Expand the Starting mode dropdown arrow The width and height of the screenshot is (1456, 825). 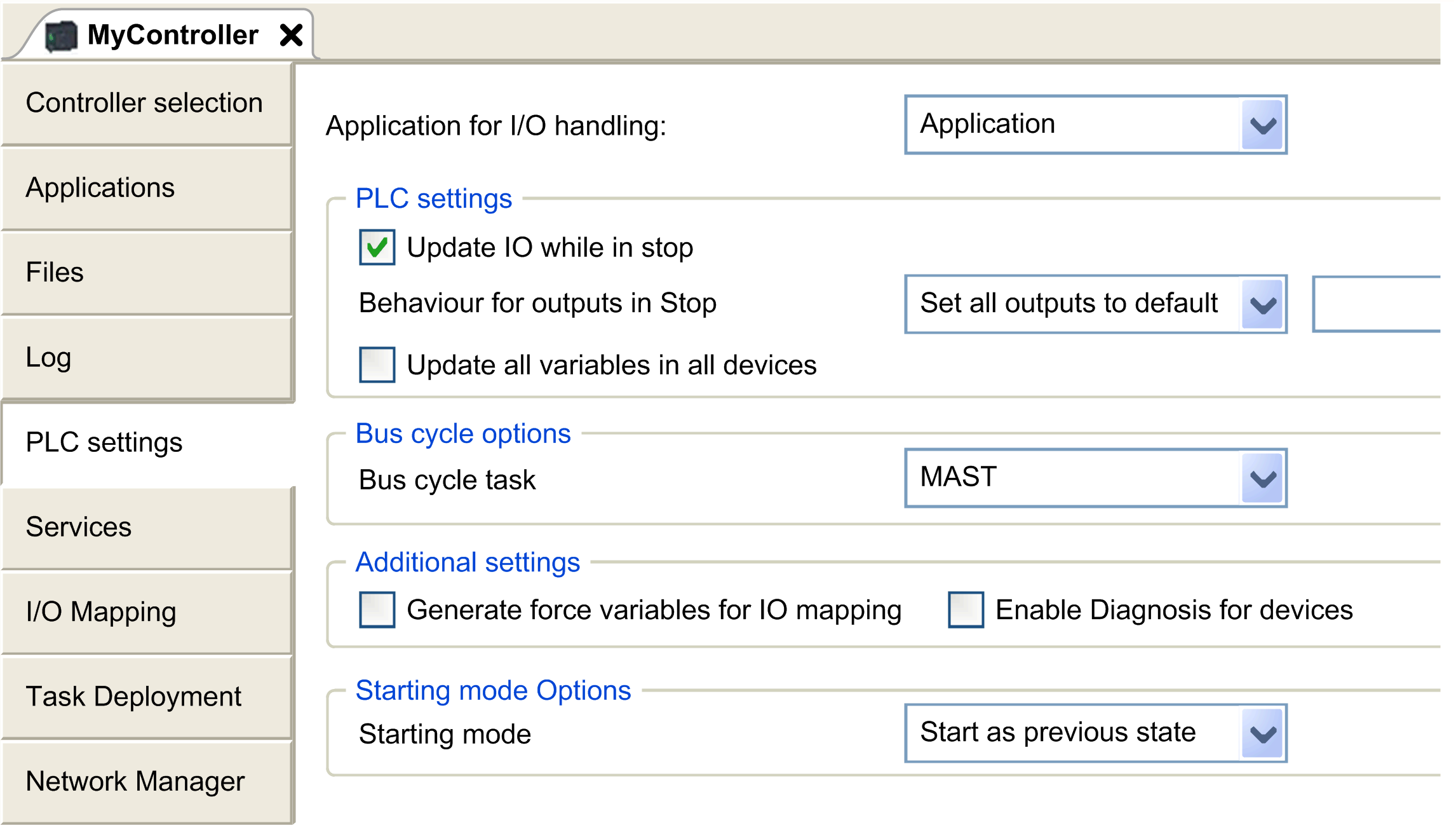(1262, 733)
